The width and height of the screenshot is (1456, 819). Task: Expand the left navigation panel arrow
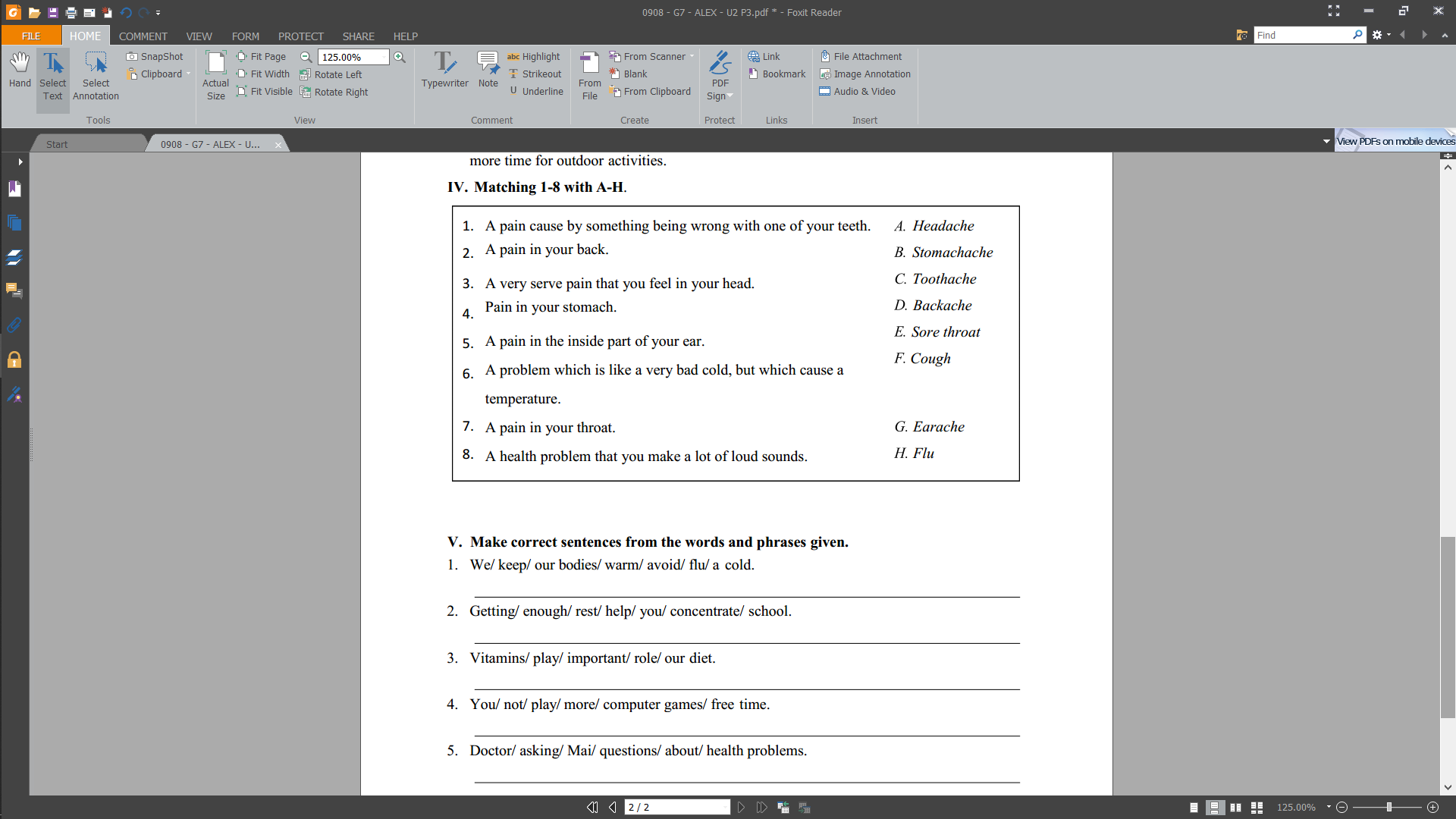[x=20, y=162]
